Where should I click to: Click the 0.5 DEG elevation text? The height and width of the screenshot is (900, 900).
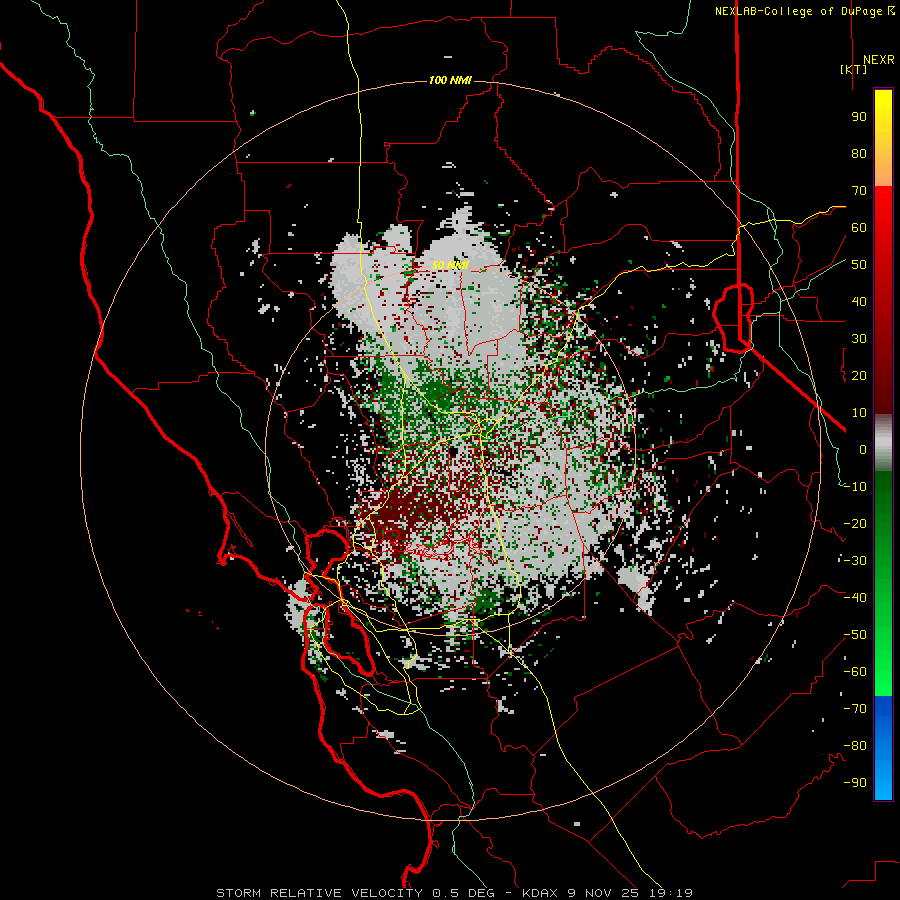pos(463,893)
